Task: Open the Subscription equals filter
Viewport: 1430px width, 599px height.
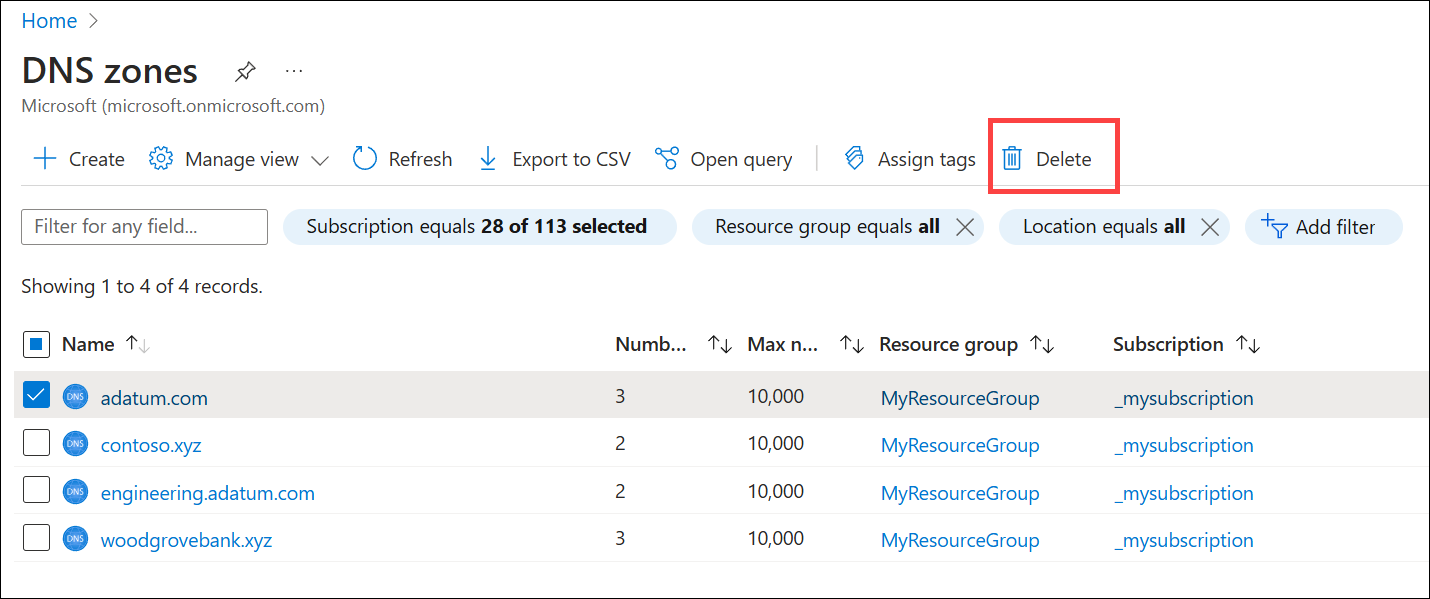Action: [x=479, y=227]
